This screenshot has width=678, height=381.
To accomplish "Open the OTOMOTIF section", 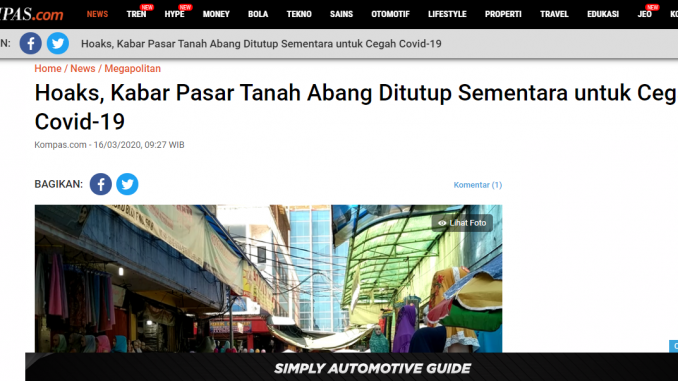I will [x=390, y=14].
